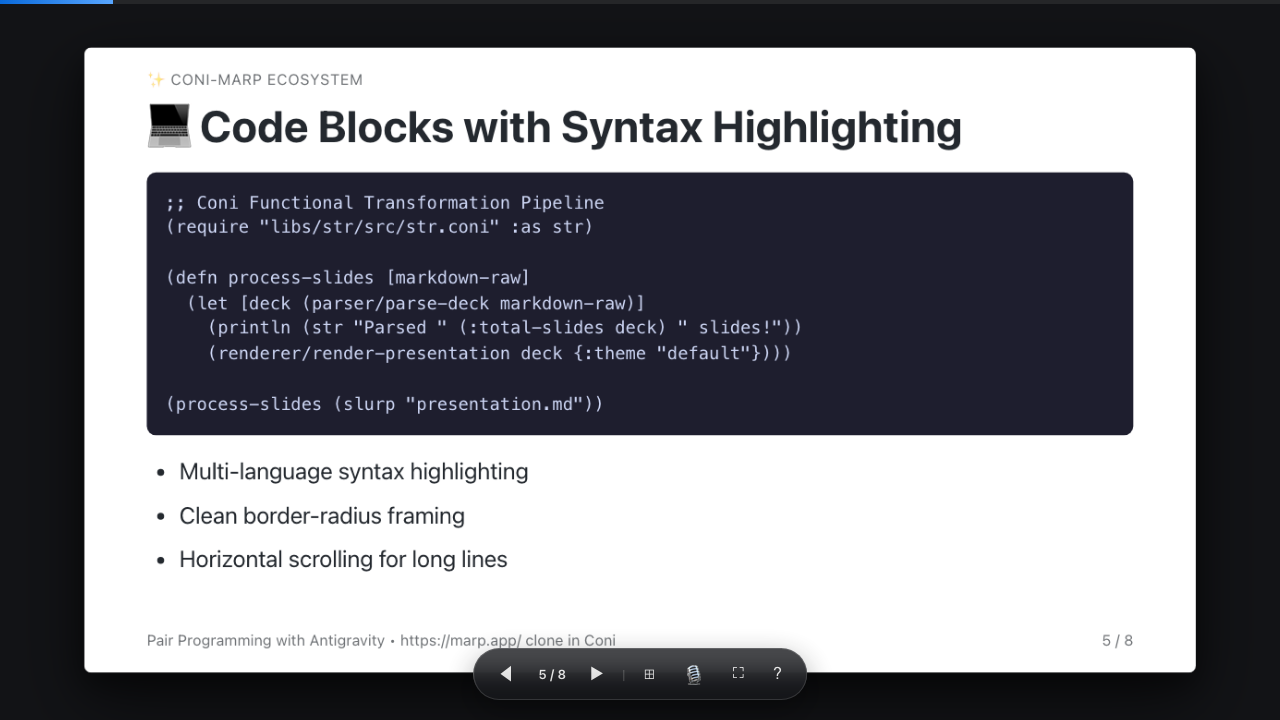Click the 'Pair Programming with Antigravity' footer text
This screenshot has width=1280, height=720.
(x=266, y=640)
